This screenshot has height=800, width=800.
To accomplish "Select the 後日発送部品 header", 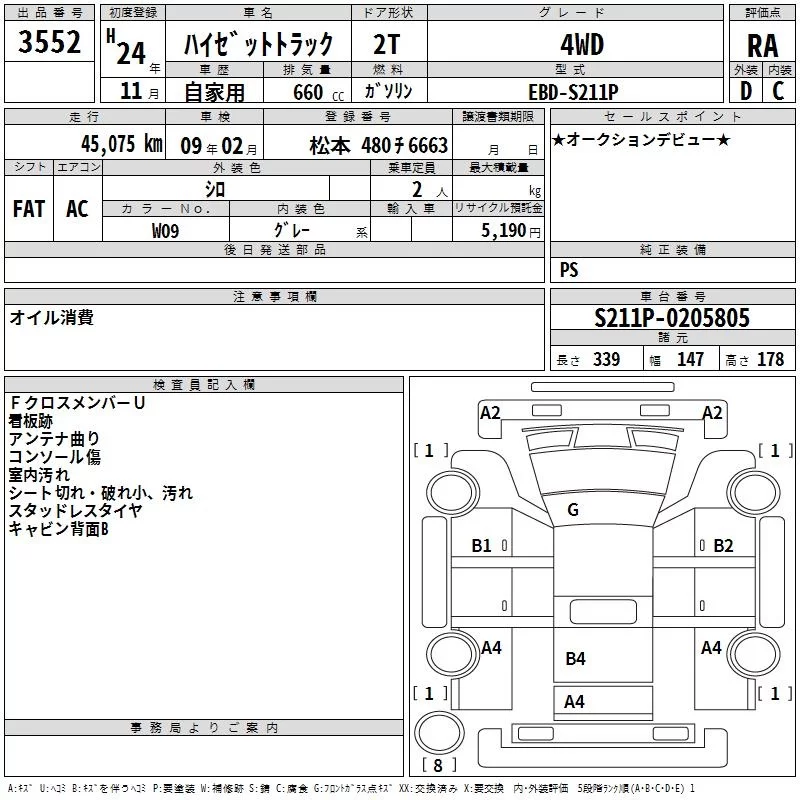I will click(x=274, y=249).
